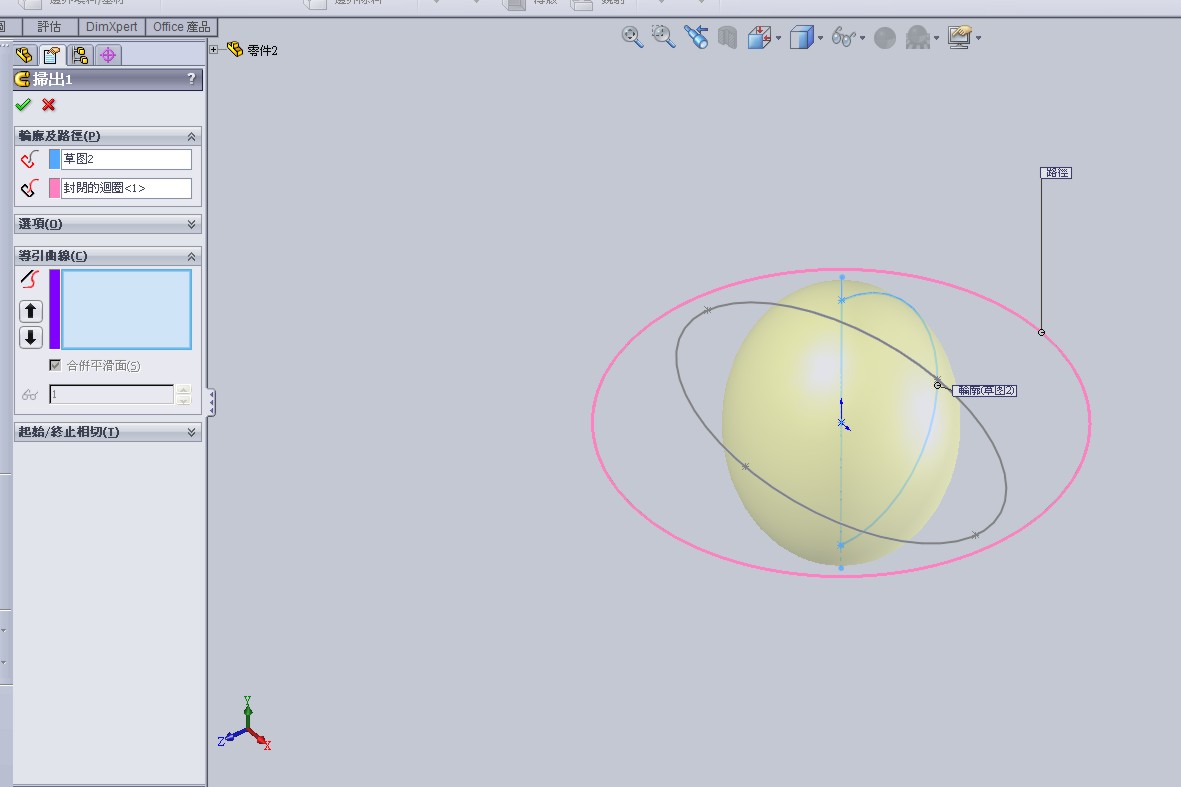Switch to PropertyManager tab

[52, 55]
